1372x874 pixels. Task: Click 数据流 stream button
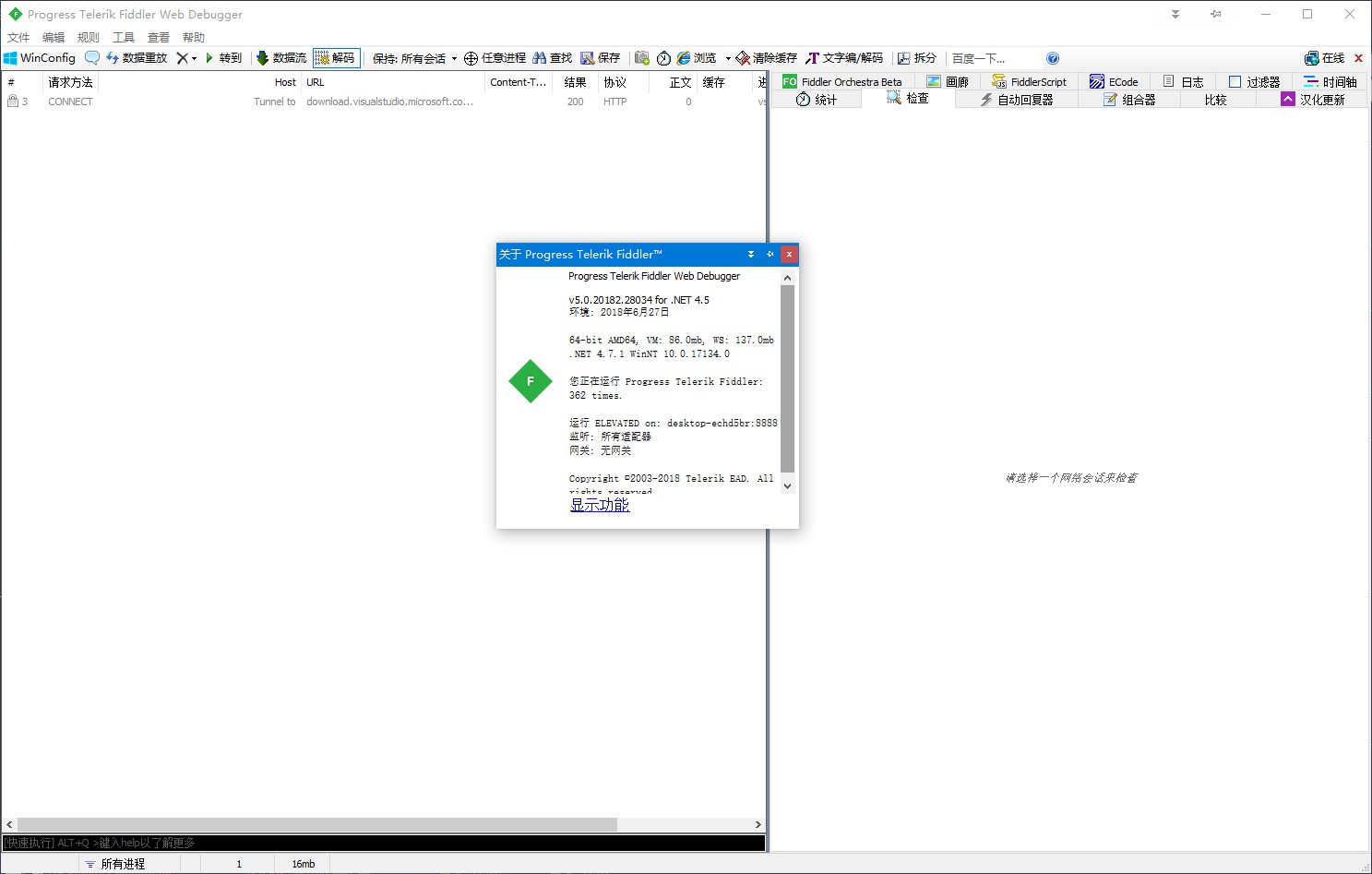pos(281,58)
